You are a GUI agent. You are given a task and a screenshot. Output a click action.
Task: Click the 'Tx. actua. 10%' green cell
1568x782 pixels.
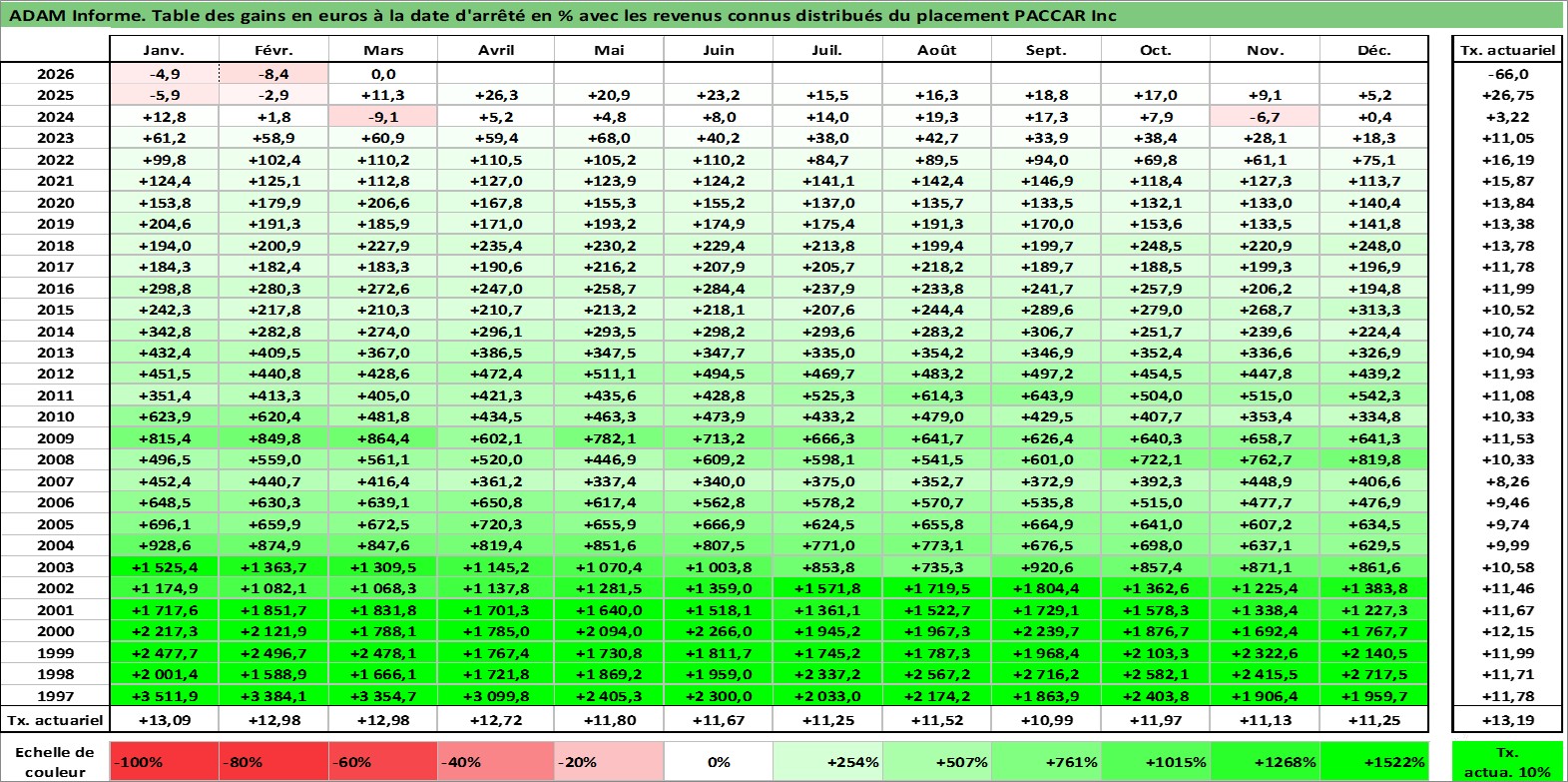click(1508, 761)
